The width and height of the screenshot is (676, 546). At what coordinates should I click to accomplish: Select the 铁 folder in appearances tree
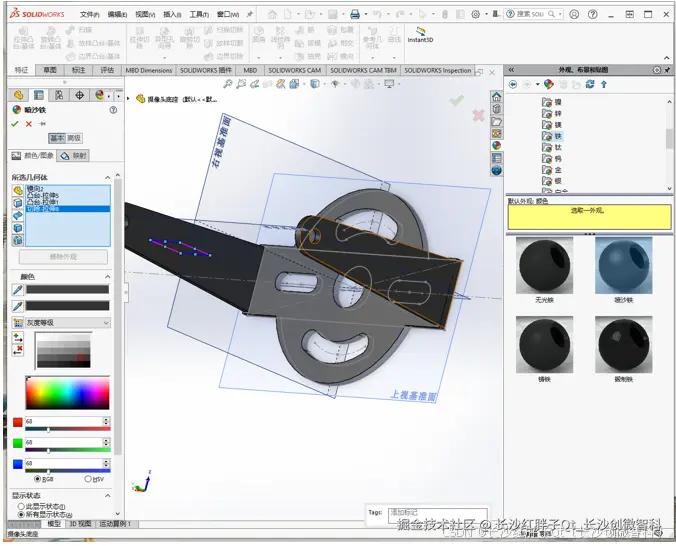(552, 136)
